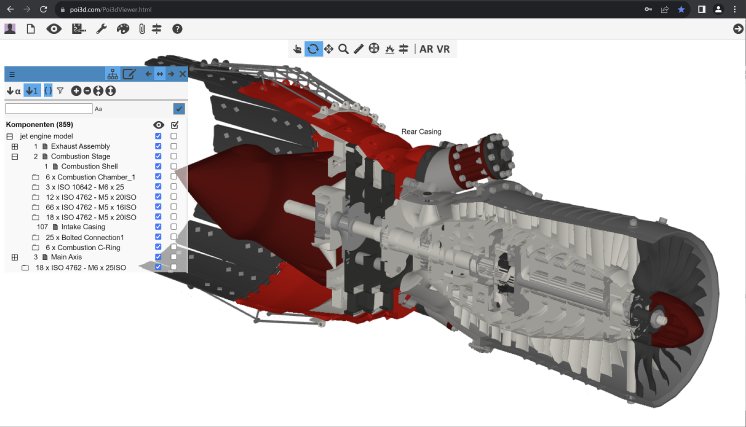
Task: Expand the Exhaust Assembly node
Action: point(15,146)
